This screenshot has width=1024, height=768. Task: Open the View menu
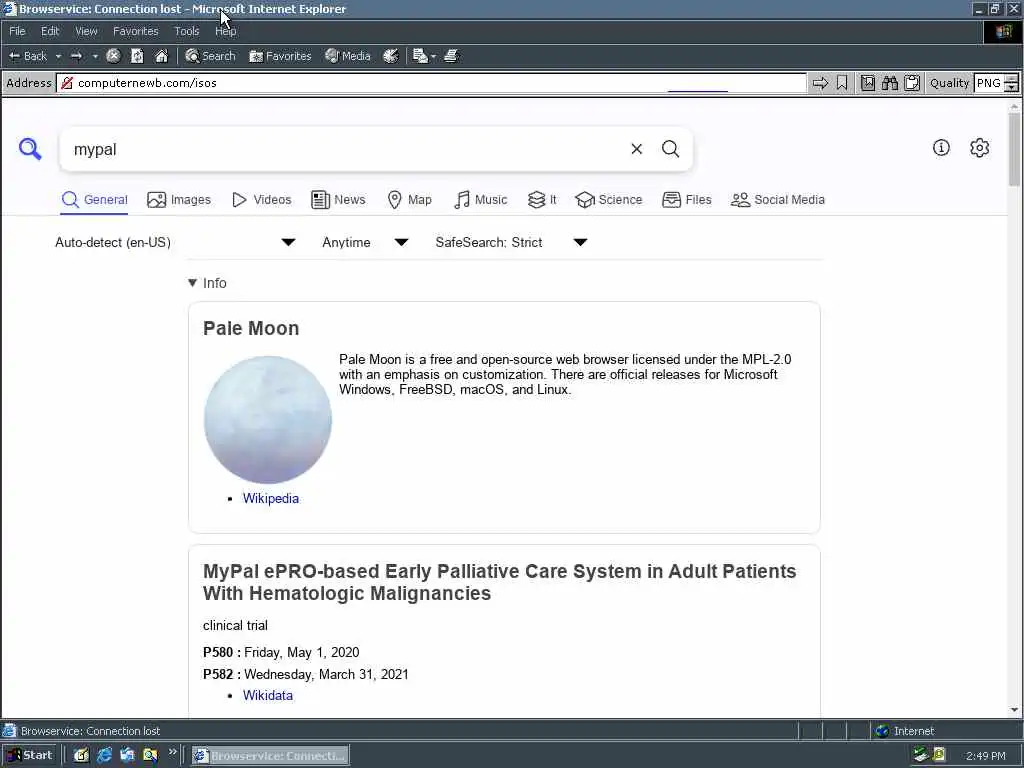(x=86, y=31)
